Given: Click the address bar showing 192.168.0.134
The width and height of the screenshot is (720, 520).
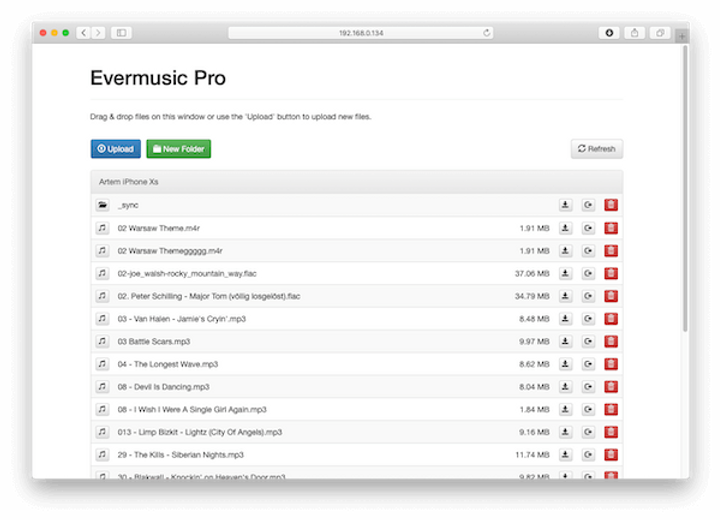Looking at the screenshot, I should pos(360,33).
